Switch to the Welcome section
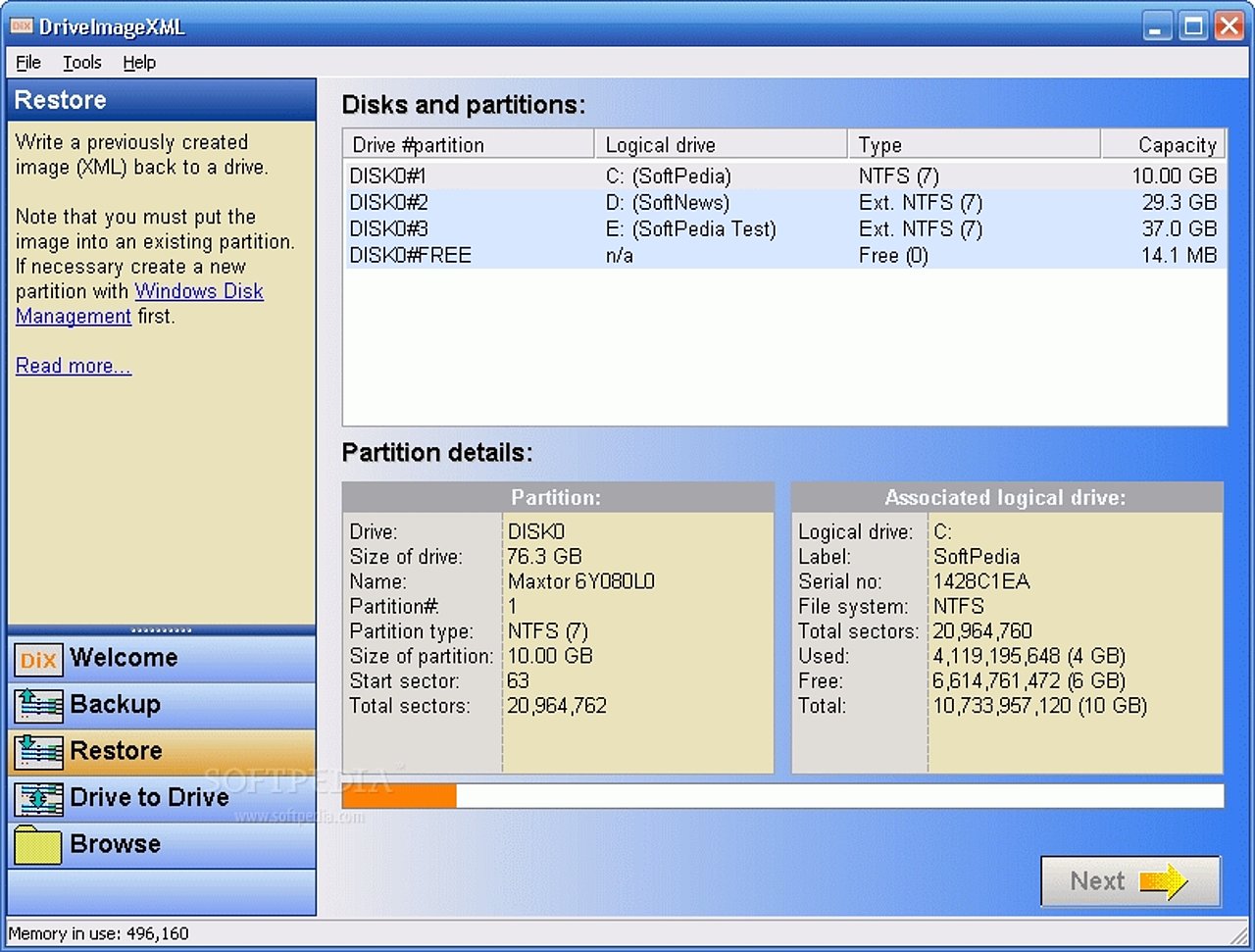 coord(162,659)
